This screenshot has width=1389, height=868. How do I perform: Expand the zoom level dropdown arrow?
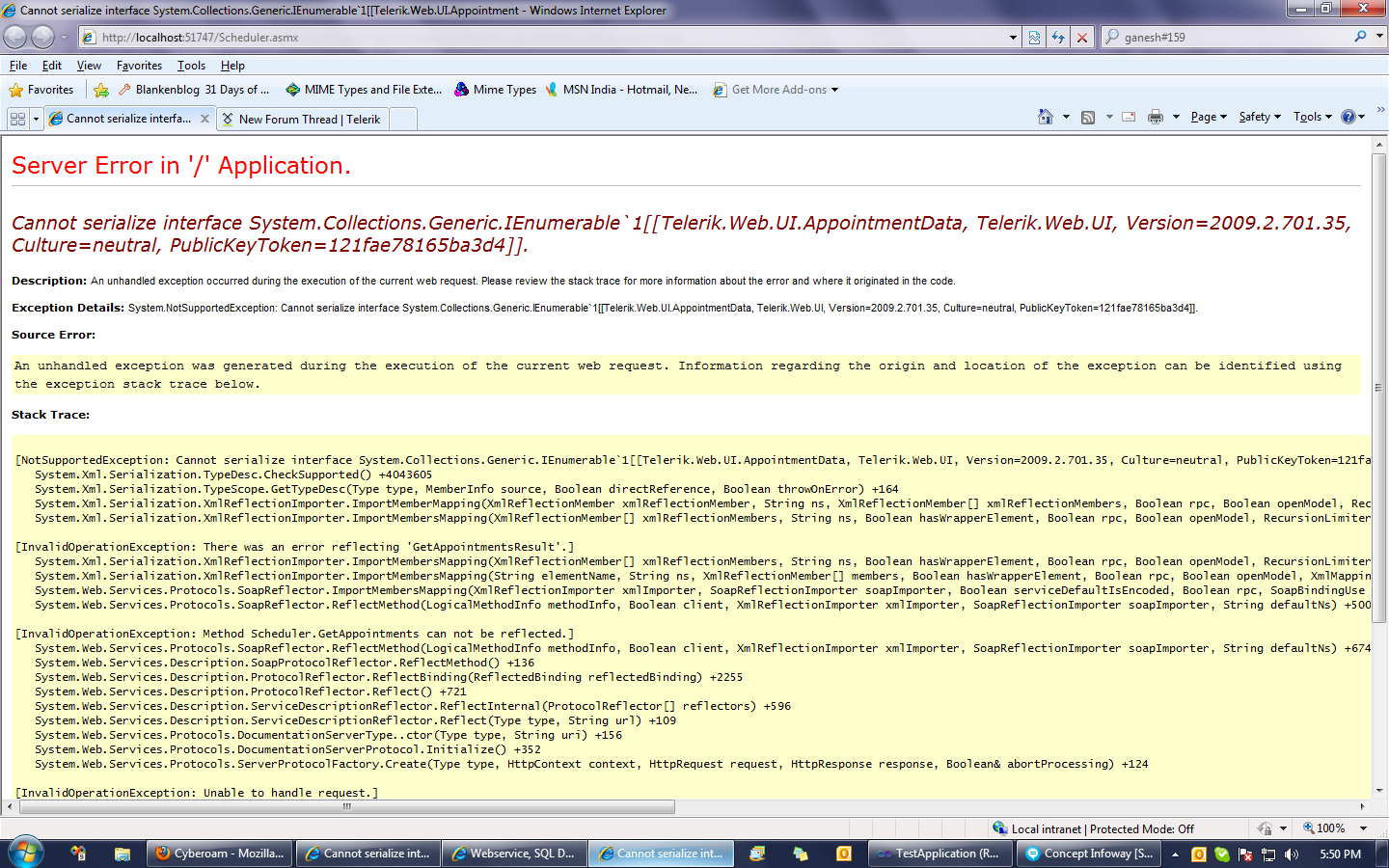(1363, 828)
